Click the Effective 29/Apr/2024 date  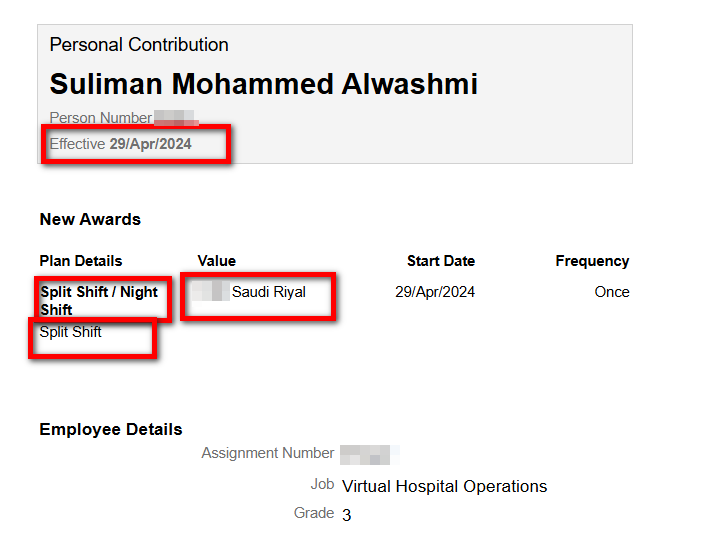click(120, 144)
